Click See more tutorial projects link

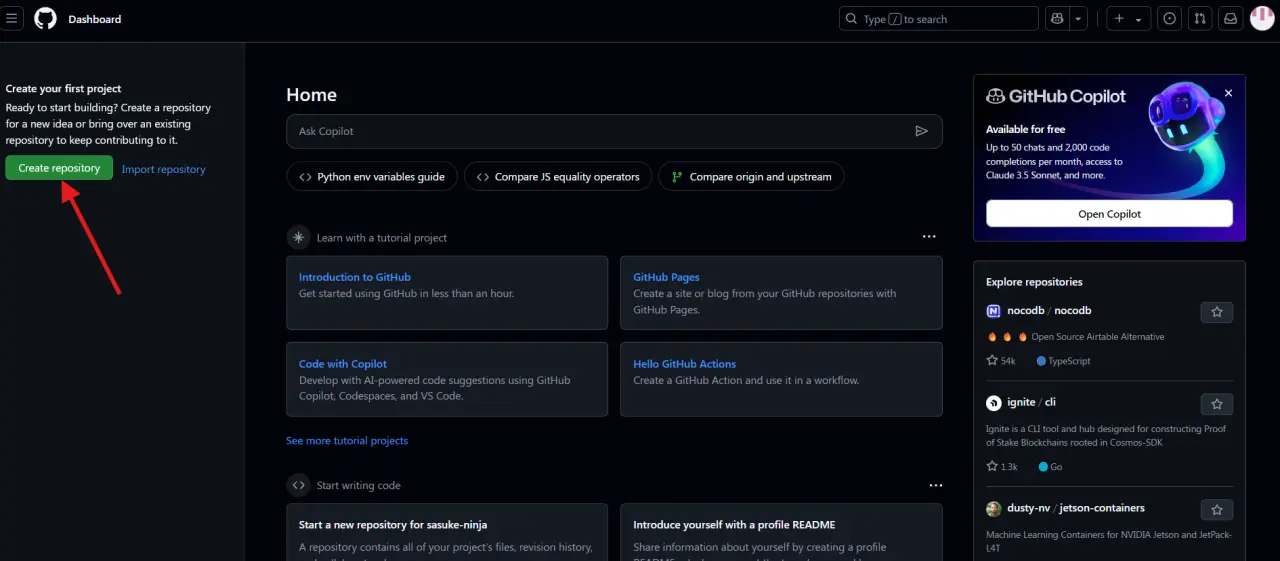[x=347, y=440]
